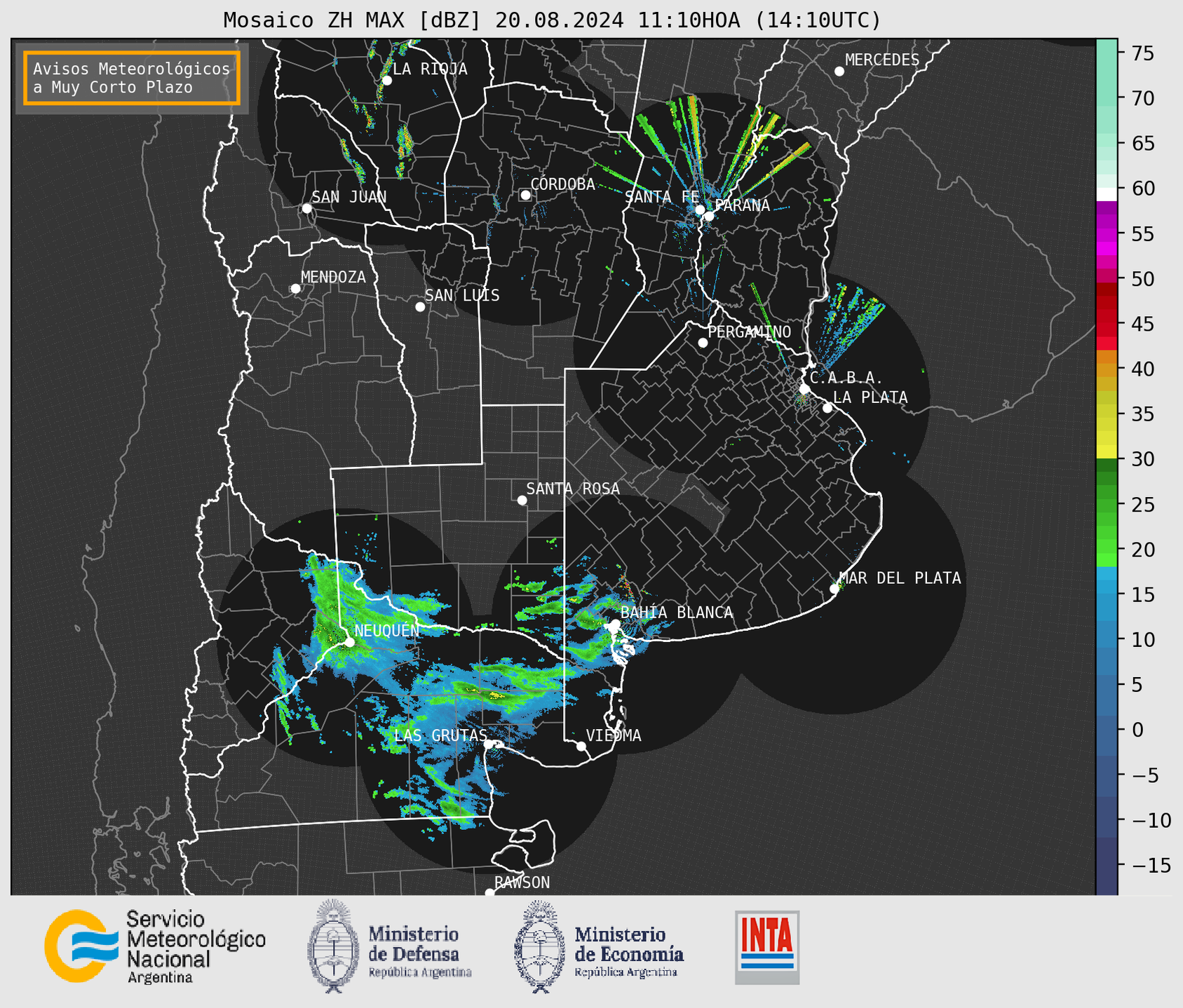This screenshot has height=1008, width=1183.
Task: Click the SANTA ROSA label text
Action: (573, 489)
